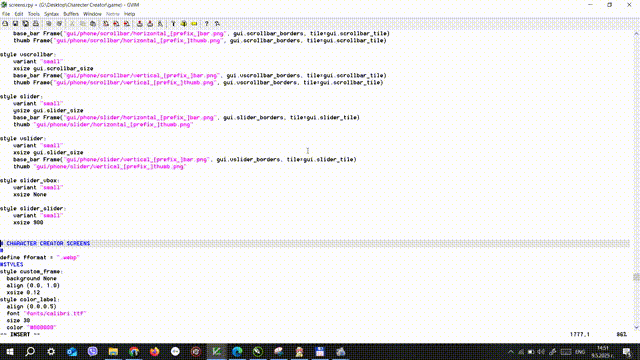Click the '1777,1' cursor position indicator

(x=580, y=334)
